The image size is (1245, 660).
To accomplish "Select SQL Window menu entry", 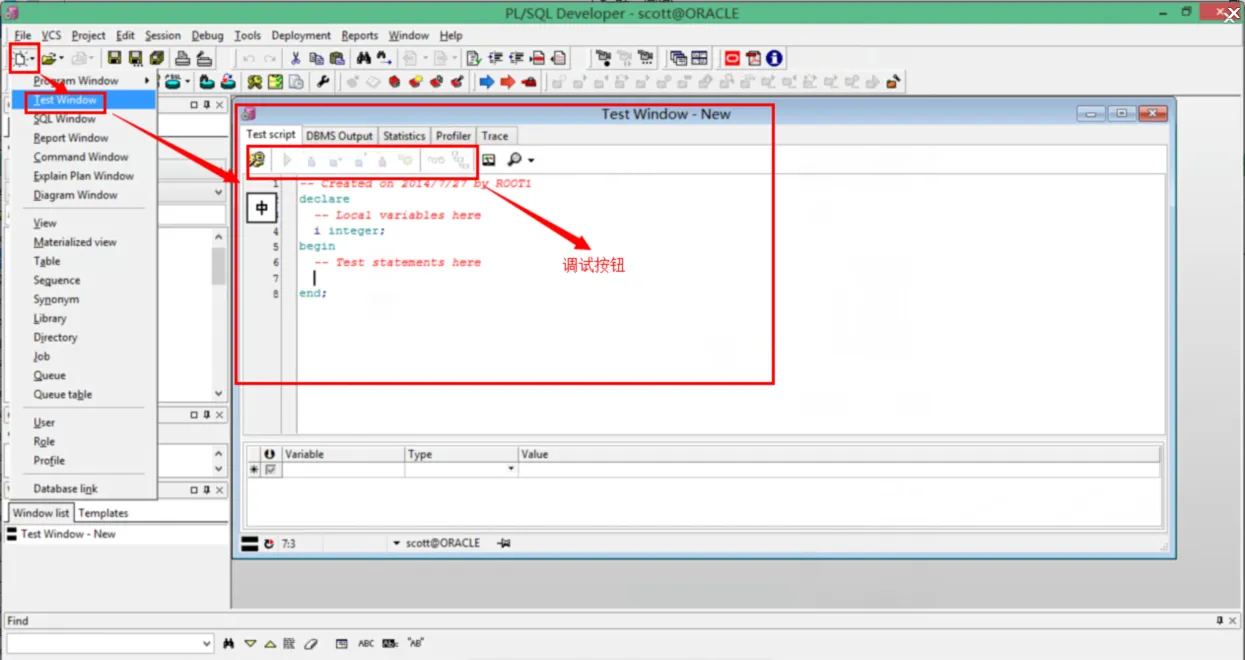I will [65, 119].
